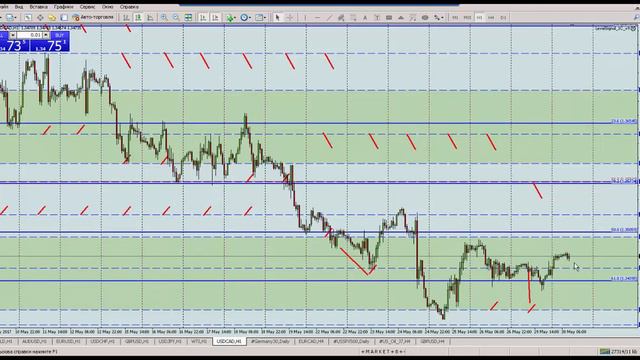Open the Графики menu

pos(64,7)
